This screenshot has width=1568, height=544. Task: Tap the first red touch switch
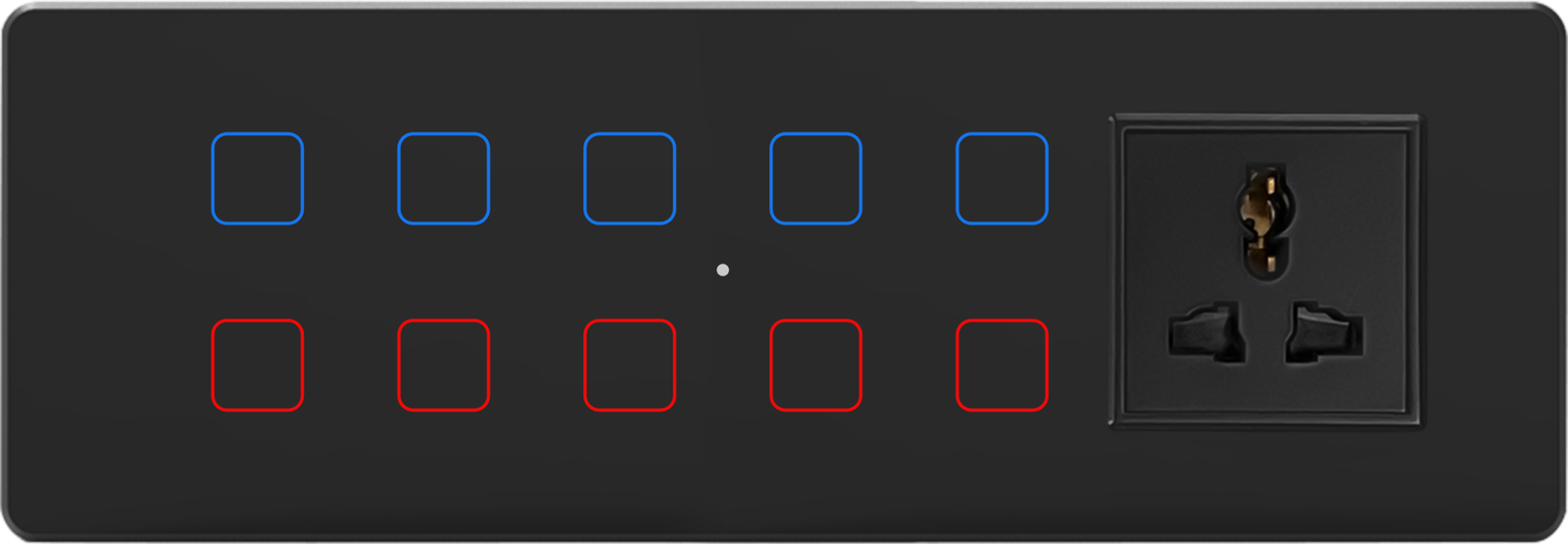tap(257, 365)
